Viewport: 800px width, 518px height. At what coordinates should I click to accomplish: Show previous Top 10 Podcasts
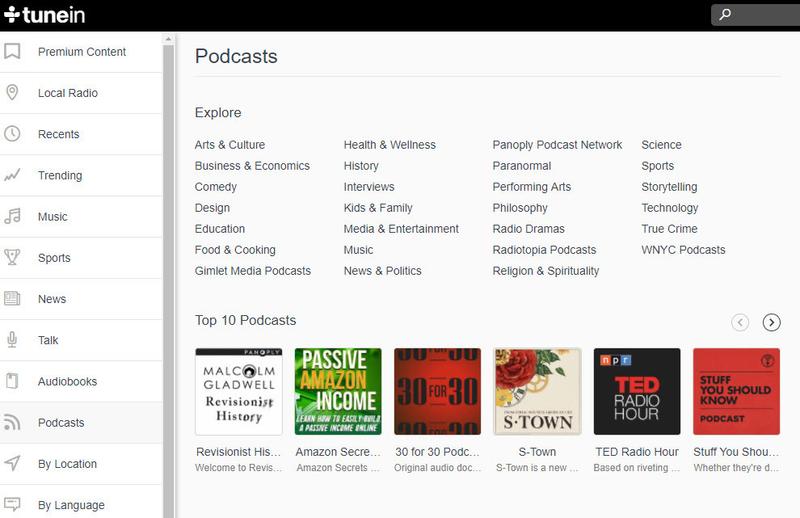pyautogui.click(x=740, y=322)
